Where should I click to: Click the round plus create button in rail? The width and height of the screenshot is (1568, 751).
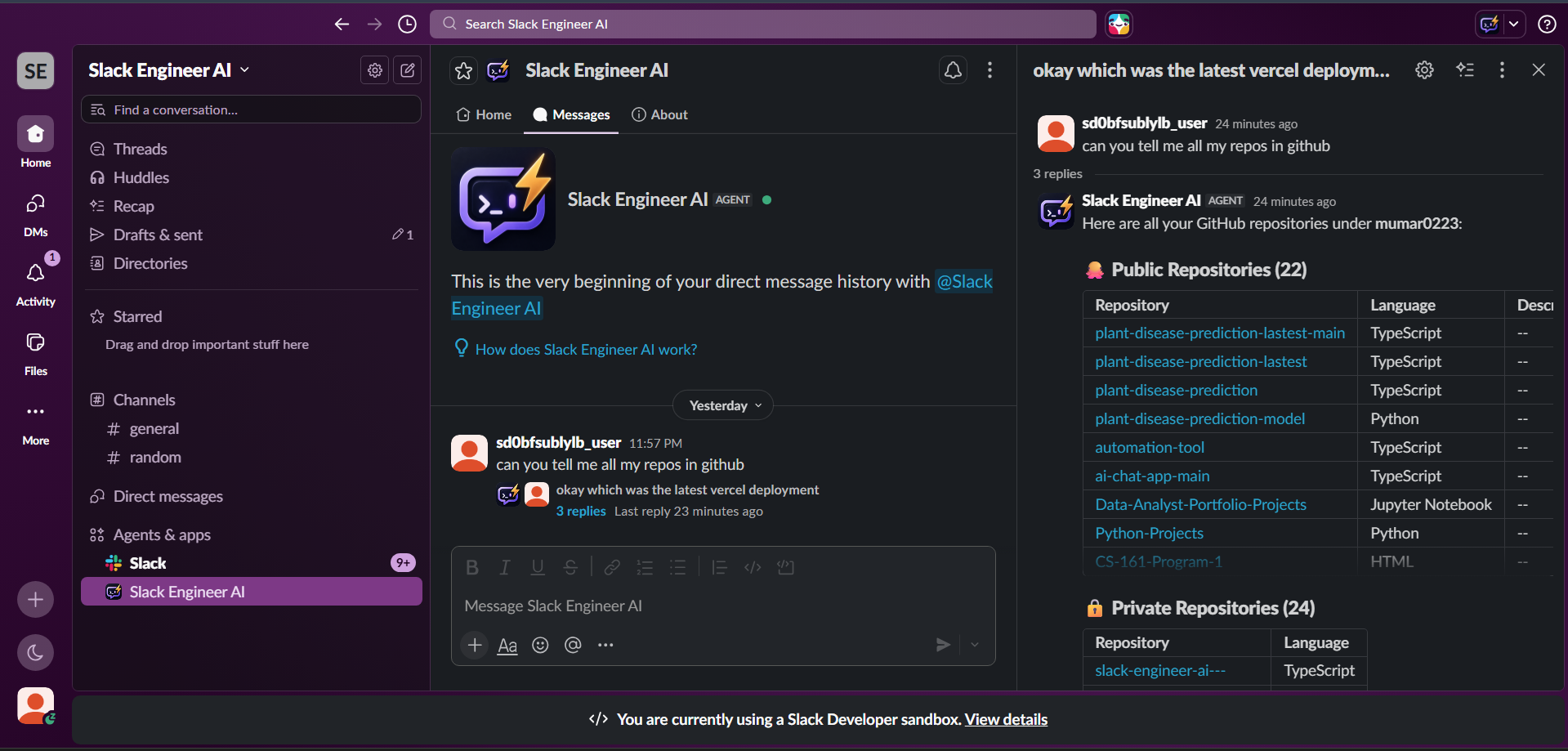point(36,600)
